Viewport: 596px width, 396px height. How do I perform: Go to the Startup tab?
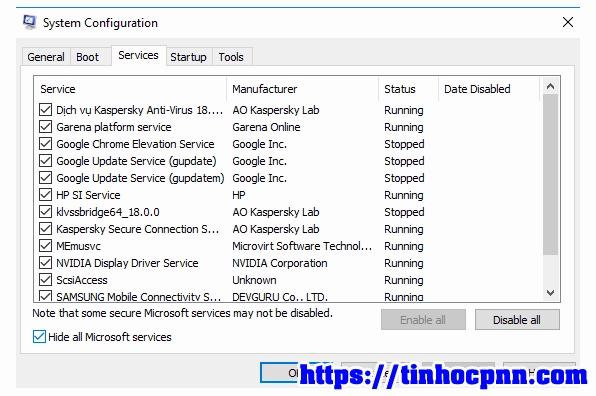[x=189, y=57]
